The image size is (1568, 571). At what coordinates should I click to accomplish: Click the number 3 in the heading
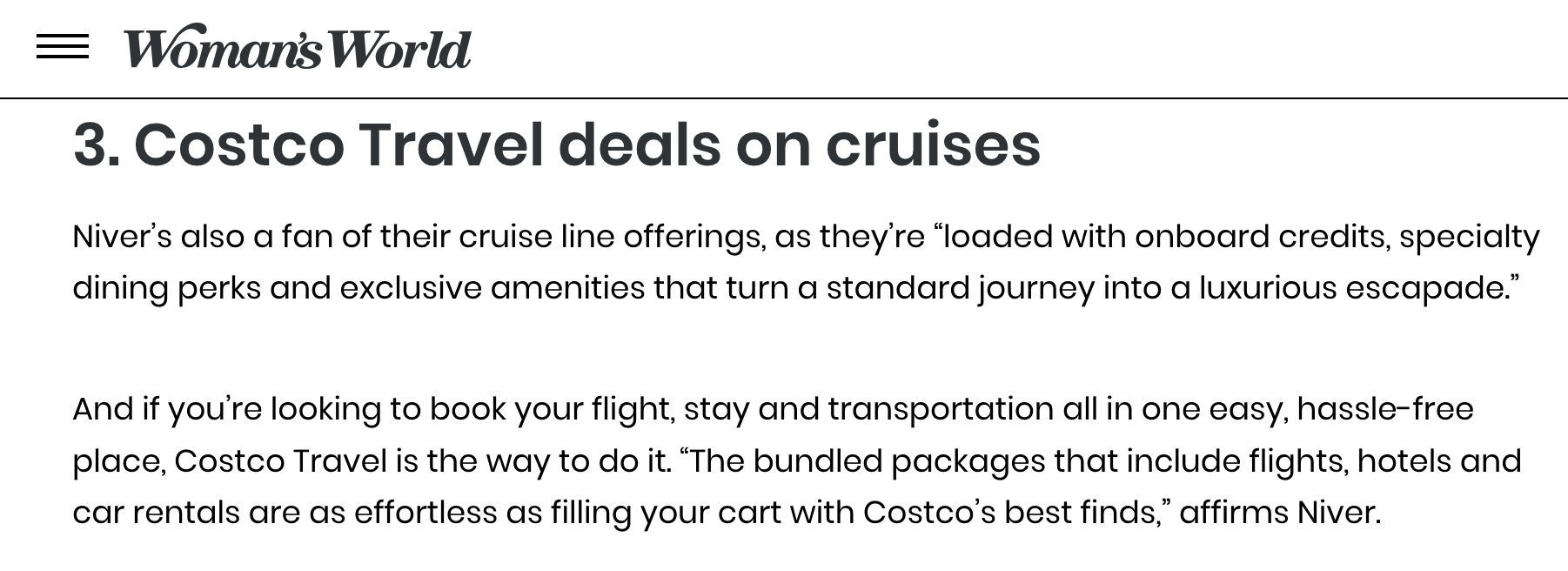pos(91,144)
